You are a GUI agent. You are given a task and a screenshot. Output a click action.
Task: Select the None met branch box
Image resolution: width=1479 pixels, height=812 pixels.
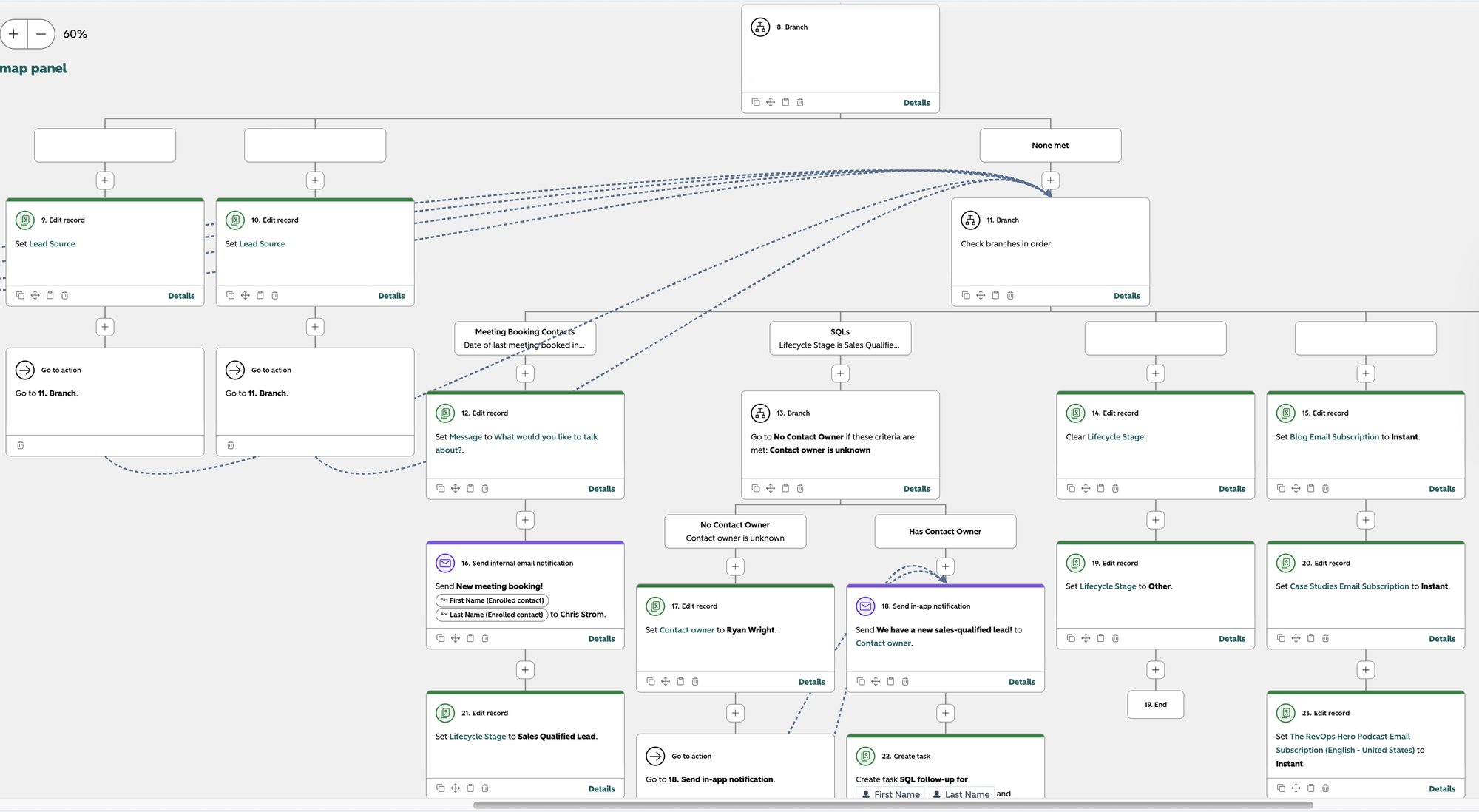click(x=1050, y=145)
